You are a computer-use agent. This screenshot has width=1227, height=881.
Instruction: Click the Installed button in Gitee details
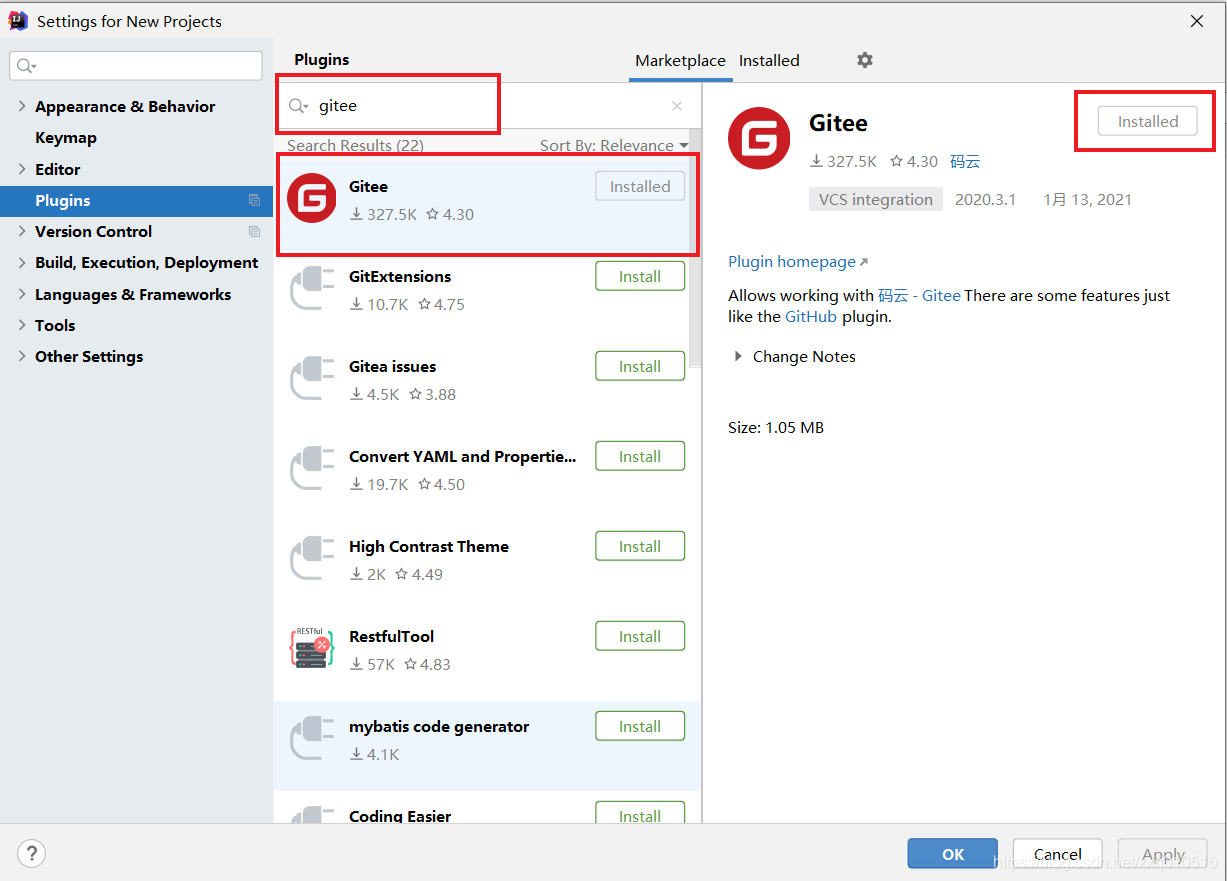[1148, 121]
